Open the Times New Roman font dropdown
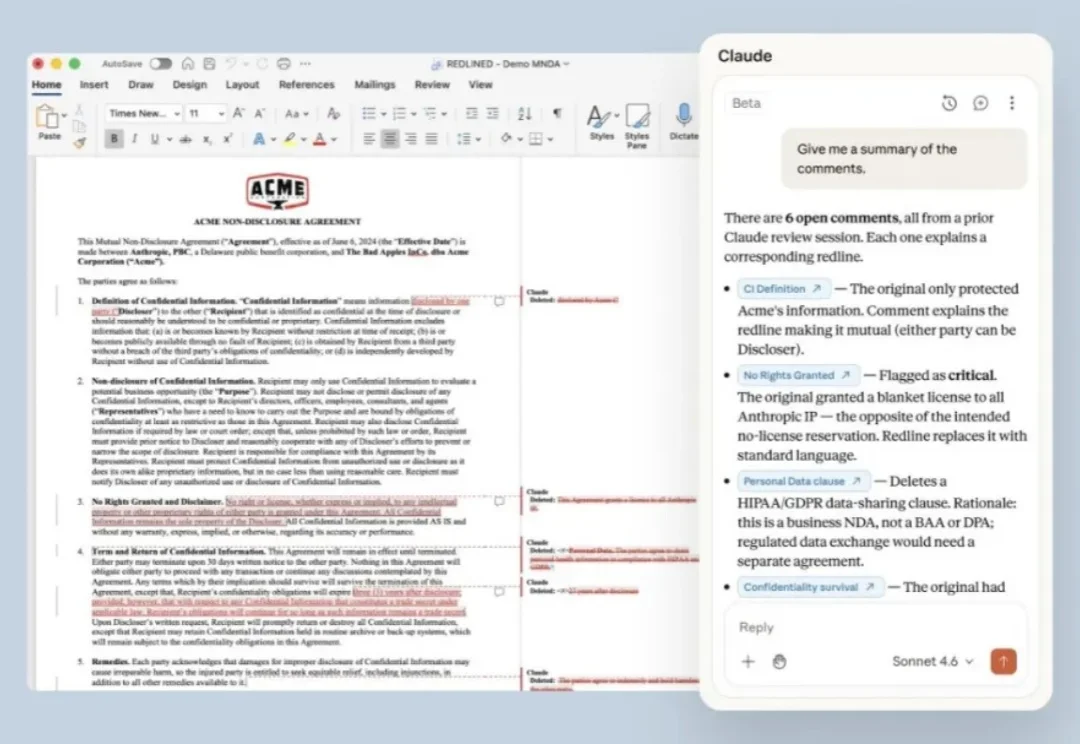Screen dimensions: 1080x744 (x=144, y=114)
